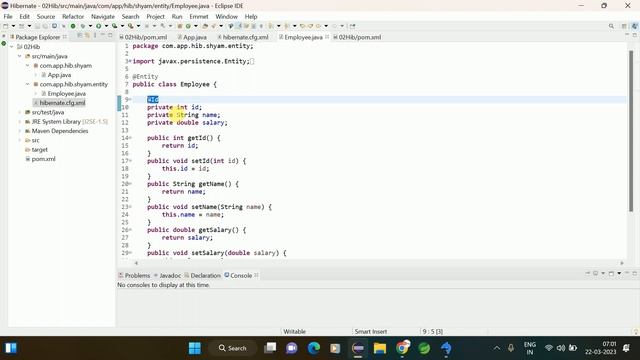Open Package Explorer view menu icon
Image resolution: width=640 pixels, height=360 pixels.
95,36
